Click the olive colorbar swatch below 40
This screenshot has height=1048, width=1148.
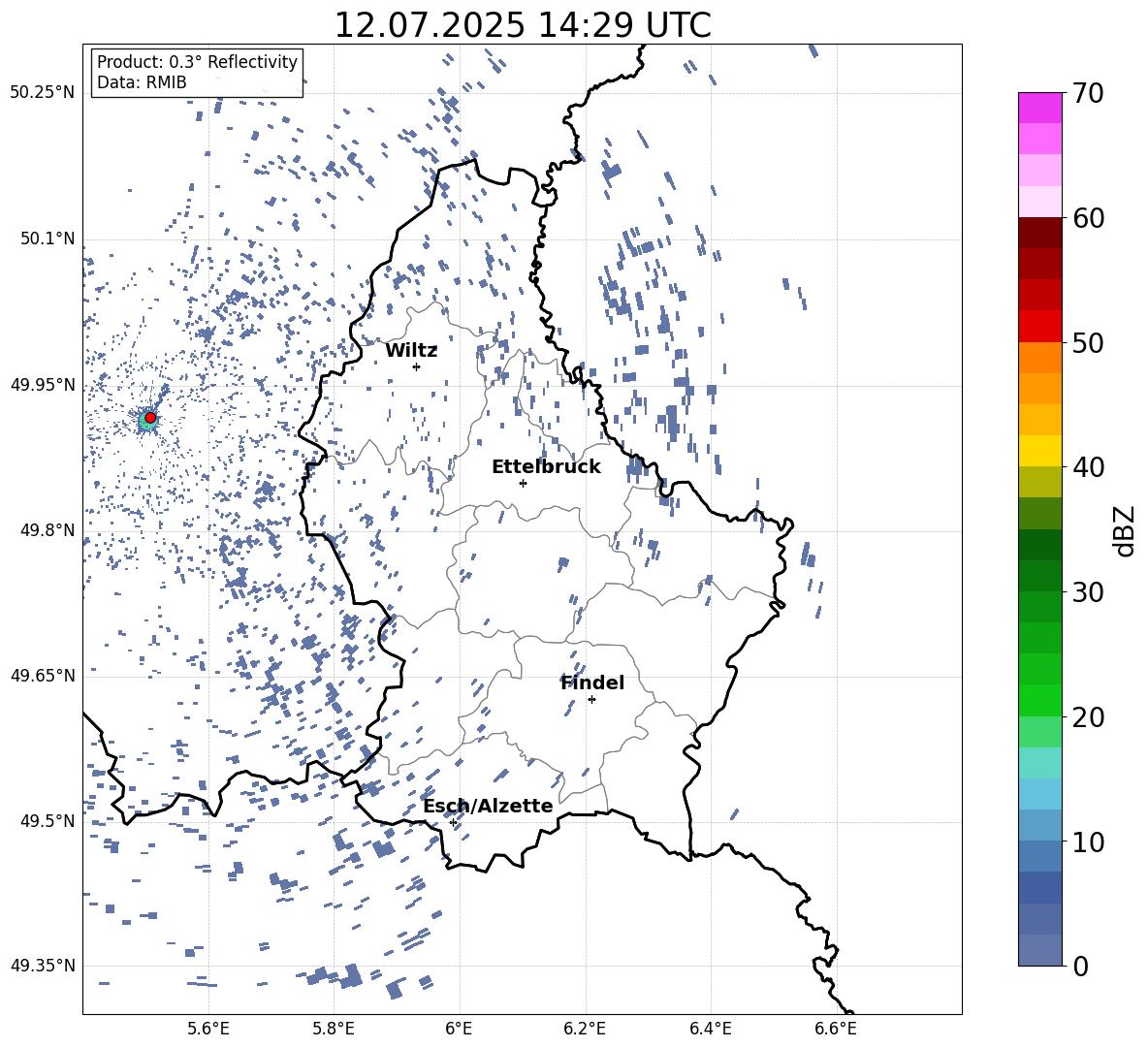pos(1040,482)
